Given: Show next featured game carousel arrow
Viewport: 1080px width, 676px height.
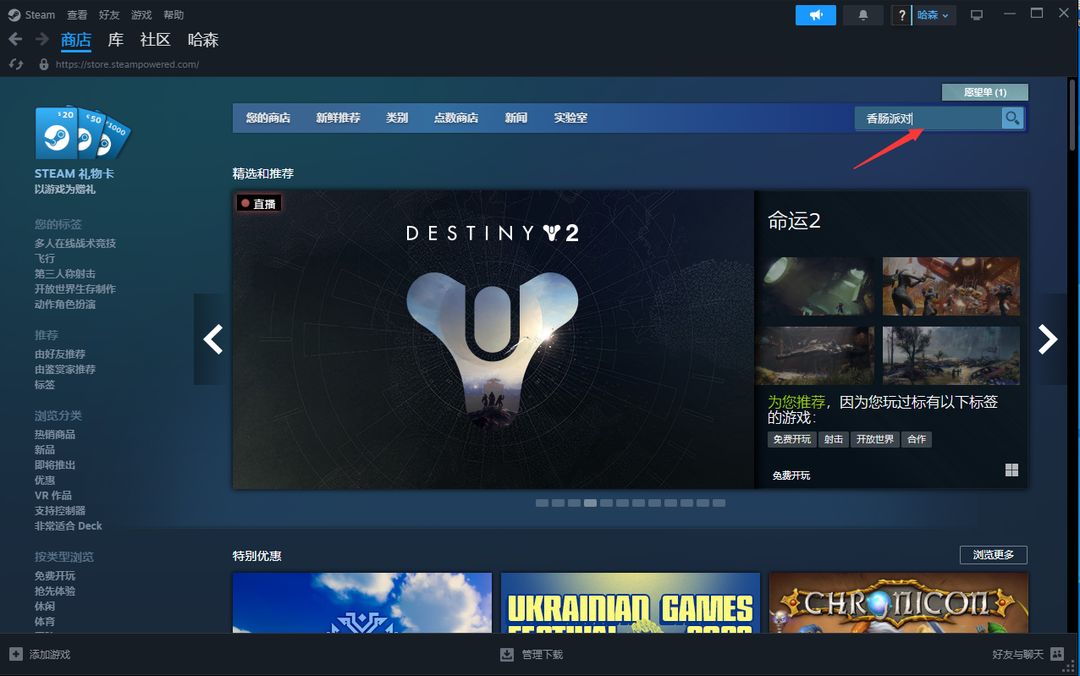Looking at the screenshot, I should click(x=1048, y=339).
